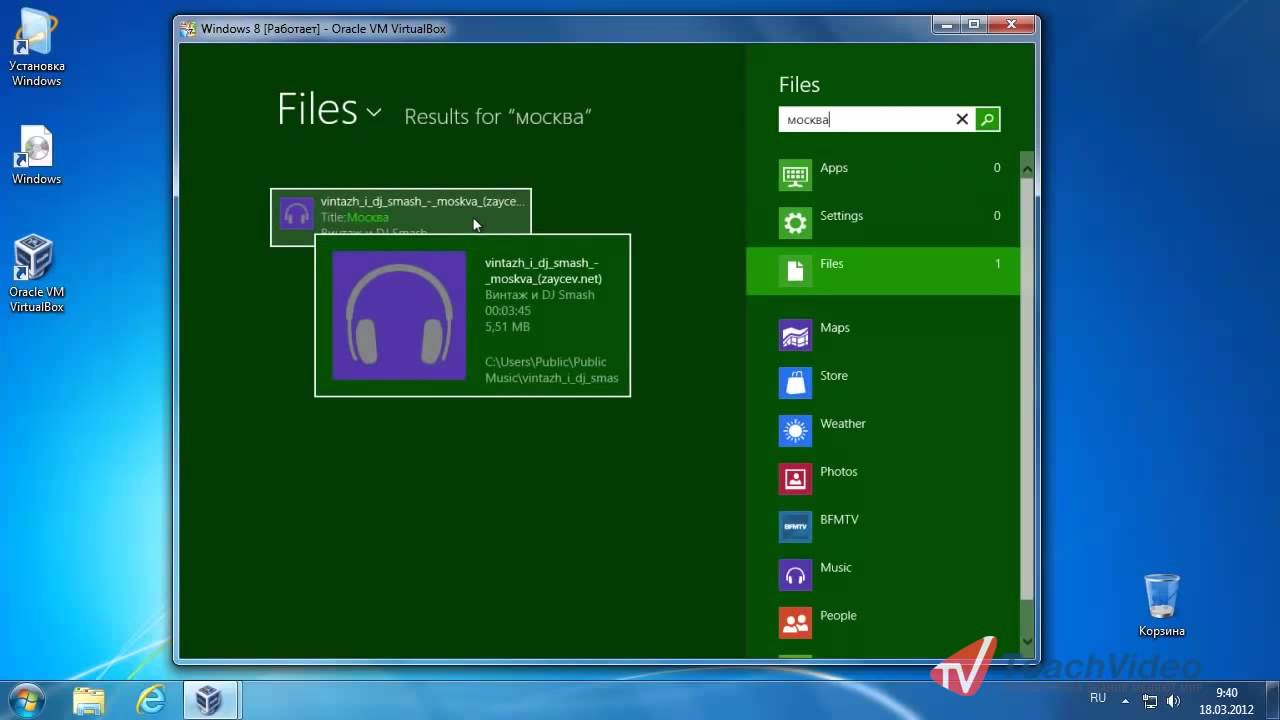Open the clock showing 9:40

[1226, 701]
